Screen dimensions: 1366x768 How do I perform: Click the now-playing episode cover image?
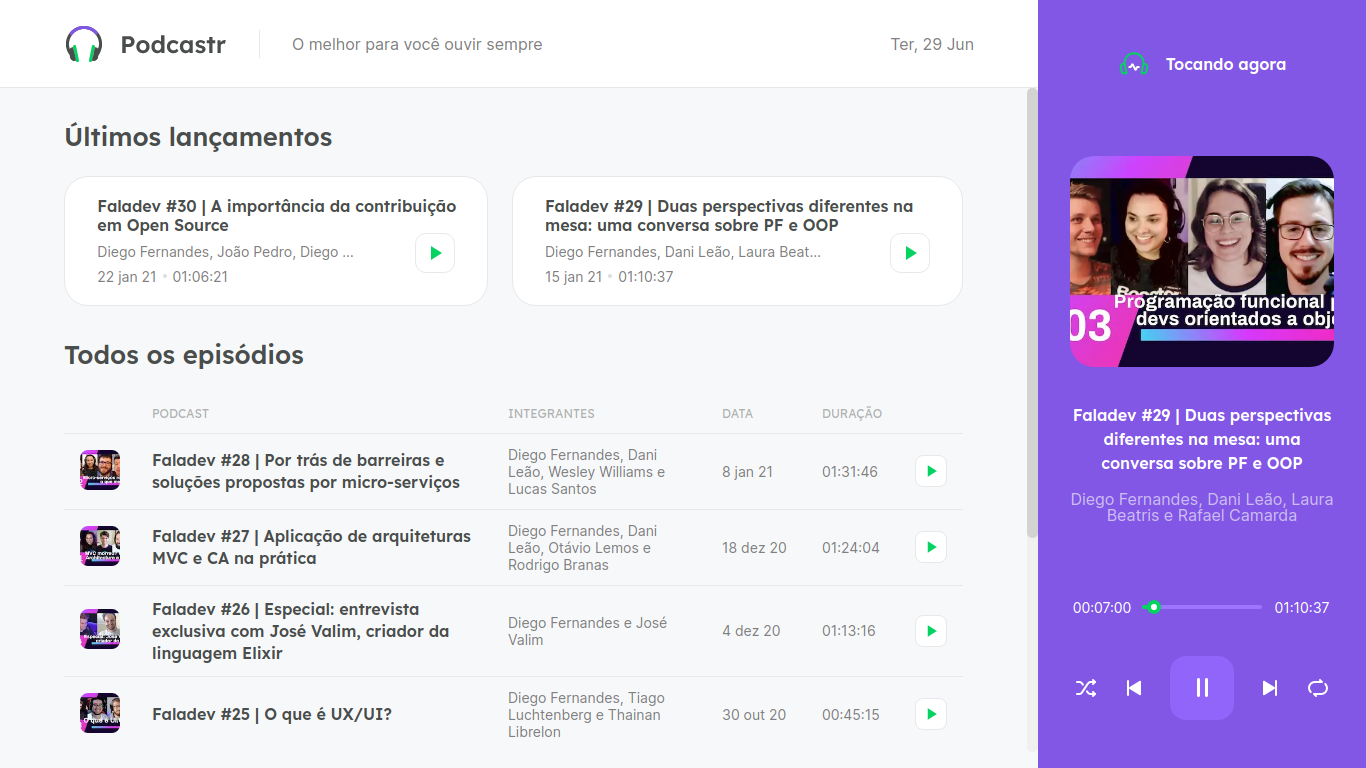point(1202,261)
